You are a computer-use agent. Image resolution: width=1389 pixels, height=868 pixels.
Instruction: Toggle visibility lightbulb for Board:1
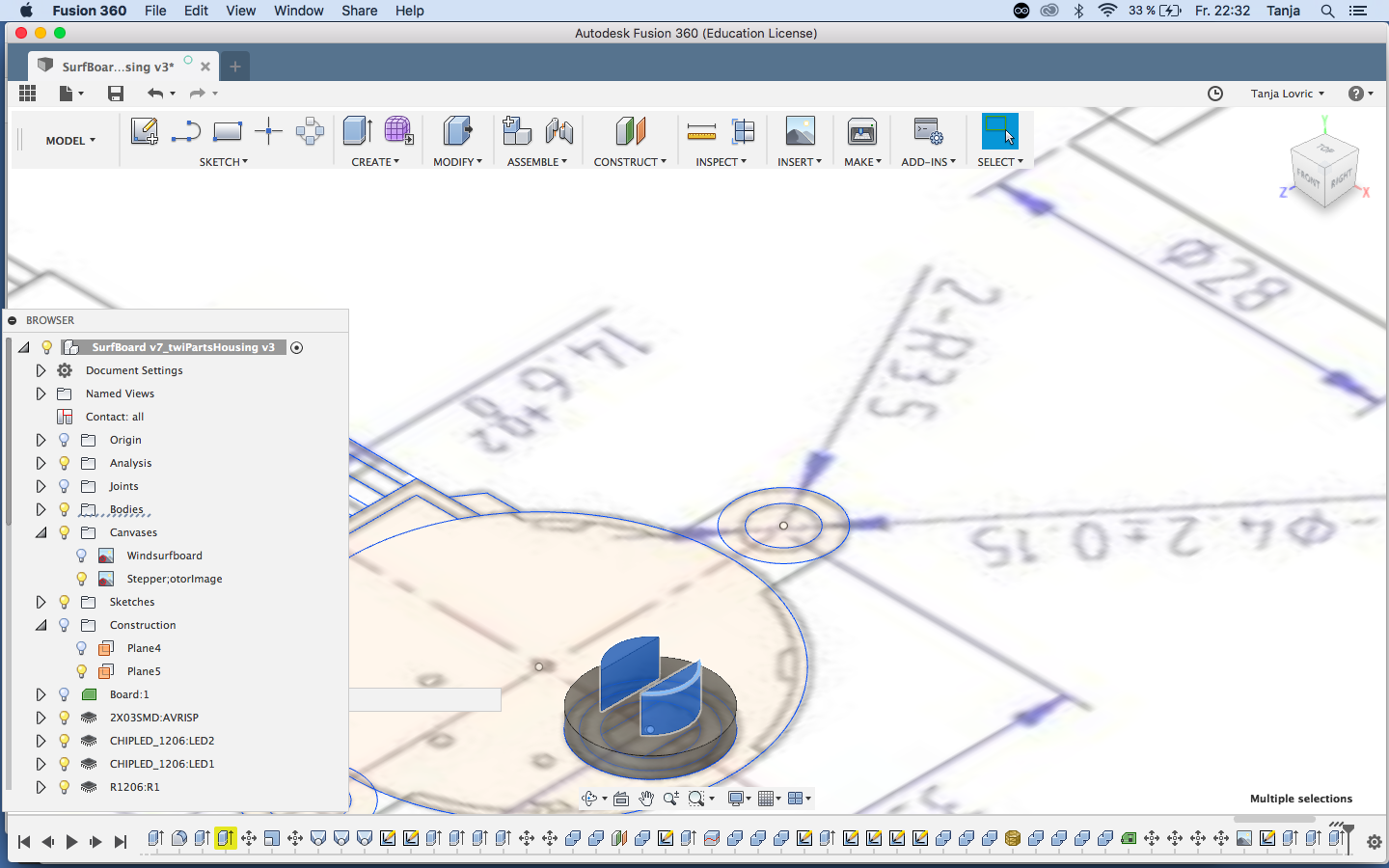tap(65, 694)
